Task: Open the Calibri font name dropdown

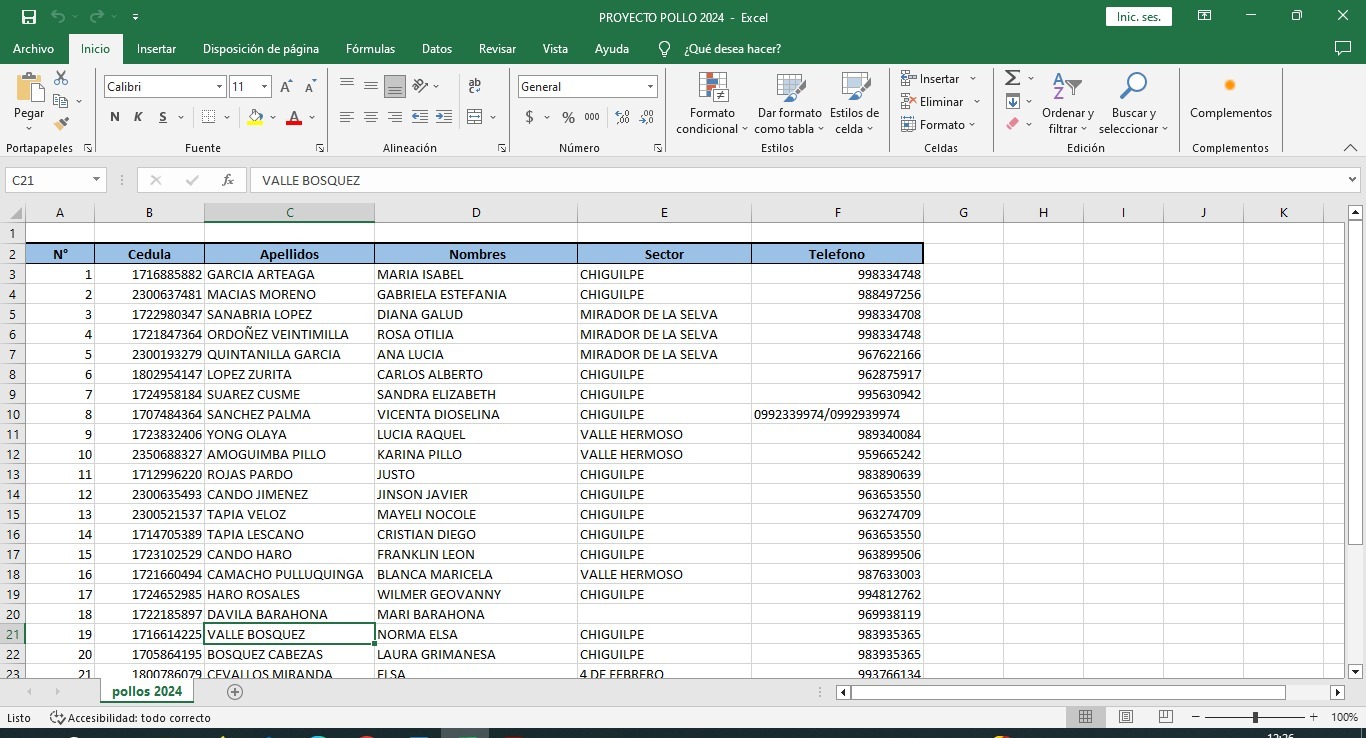Action: coord(219,87)
